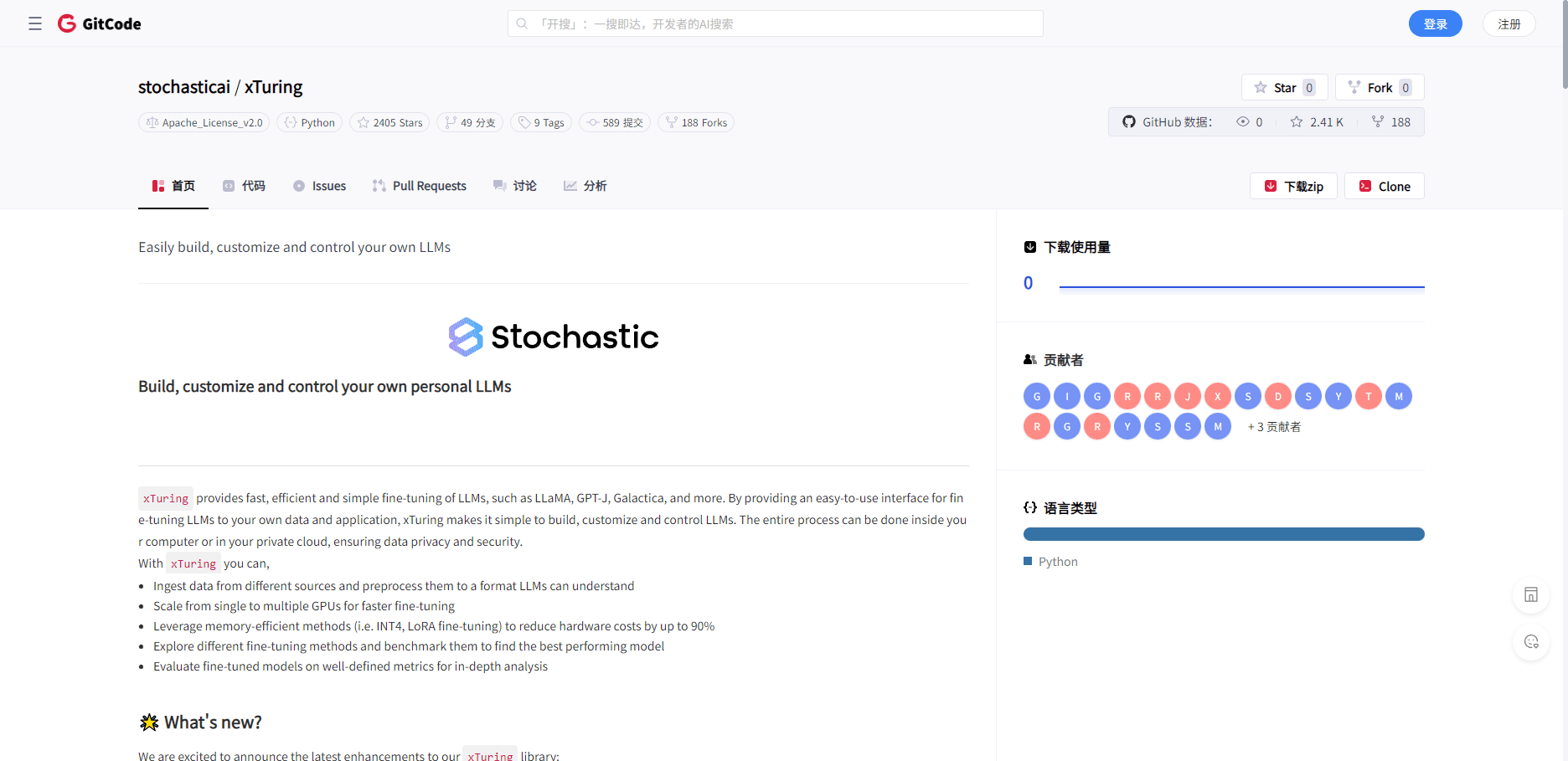The height and width of the screenshot is (761, 1568).
Task: Click the Stochastic logo image
Action: pos(554,337)
